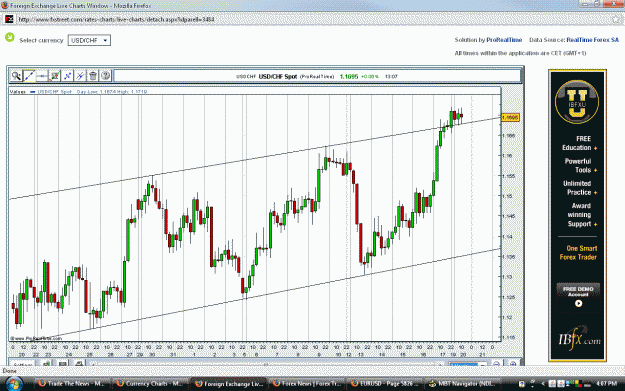Pick the crossed lines drawing tool
Viewport: 625px width, 391px height.
click(x=80, y=76)
